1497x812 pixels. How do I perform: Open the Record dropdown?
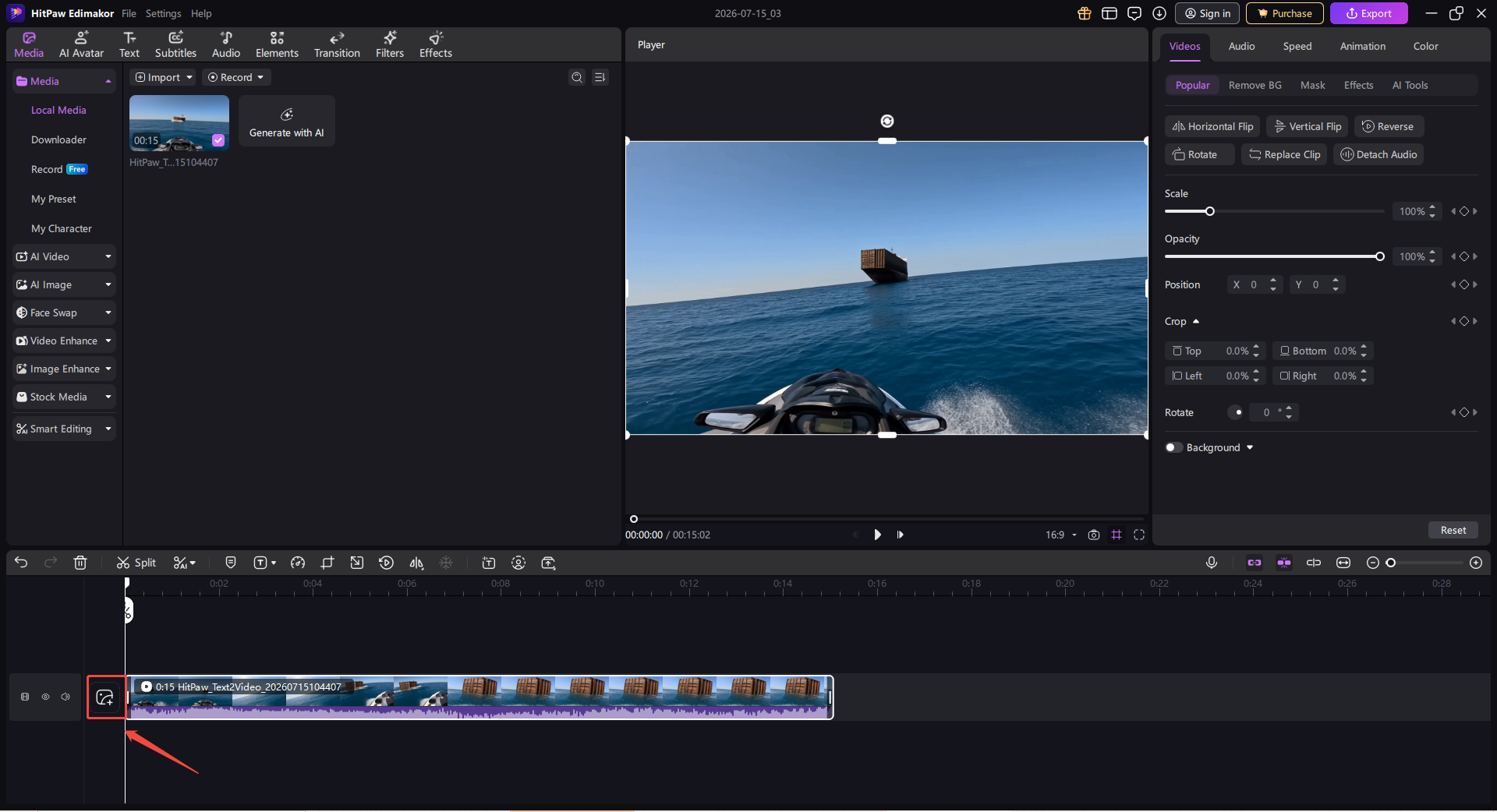(235, 77)
